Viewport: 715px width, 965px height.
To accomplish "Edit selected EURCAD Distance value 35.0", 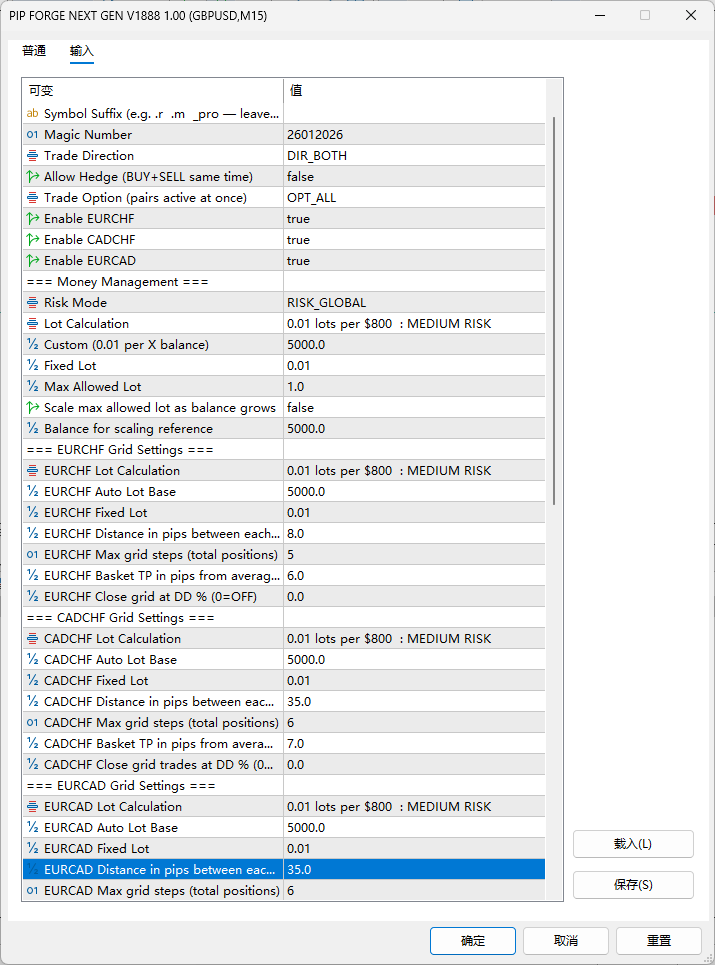I will click(x=414, y=870).
